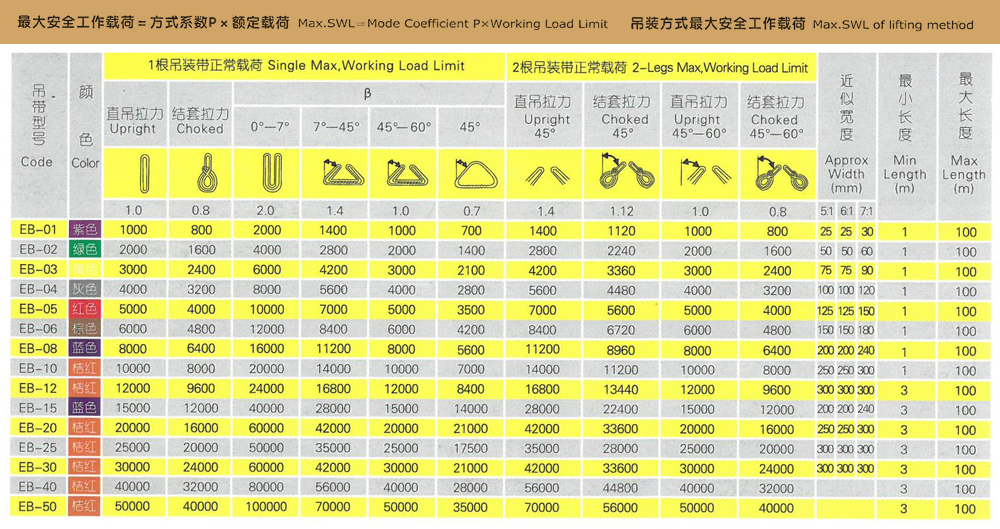
Task: Click the green color cell for EB-02
Action: (x=84, y=249)
